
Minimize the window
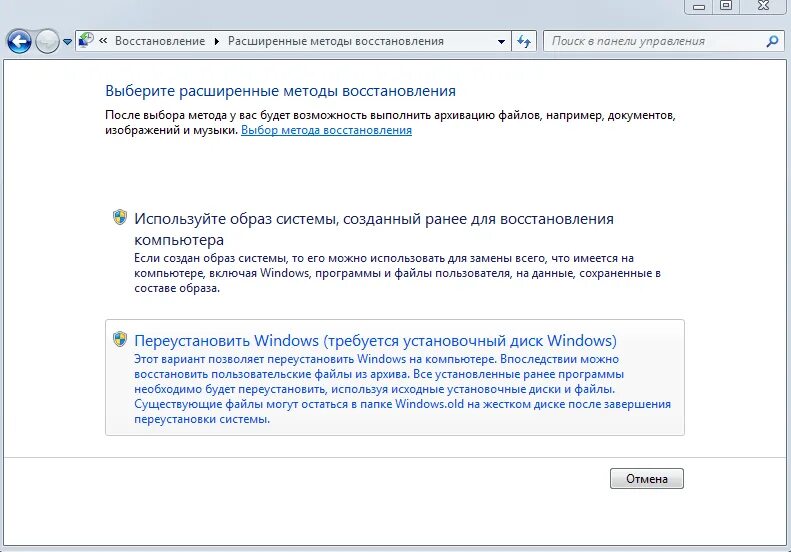[699, 7]
